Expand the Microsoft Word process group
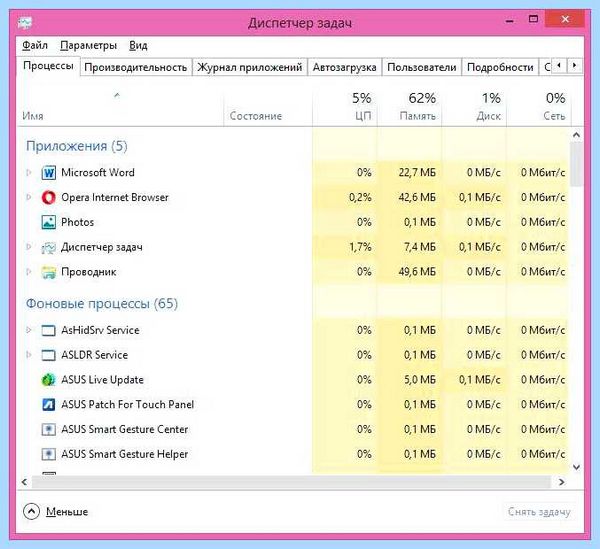This screenshot has height=549, width=600. point(29,173)
